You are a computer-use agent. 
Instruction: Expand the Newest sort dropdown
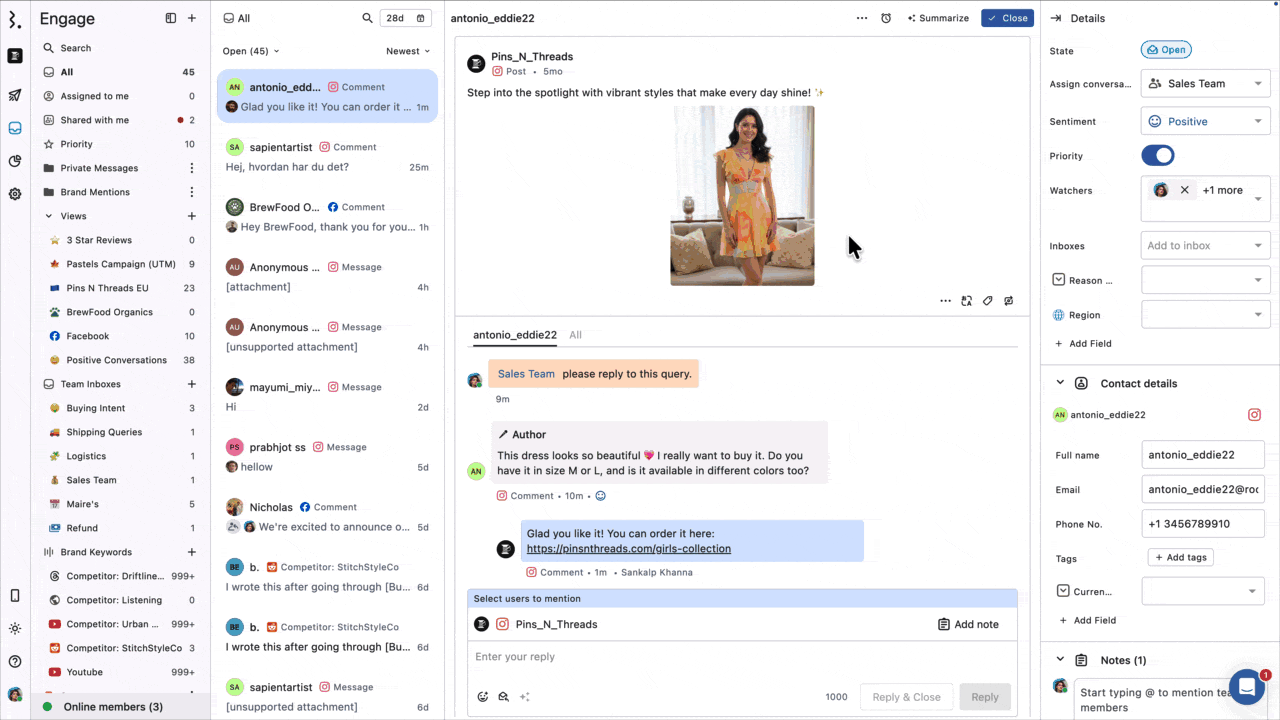[x=408, y=51]
